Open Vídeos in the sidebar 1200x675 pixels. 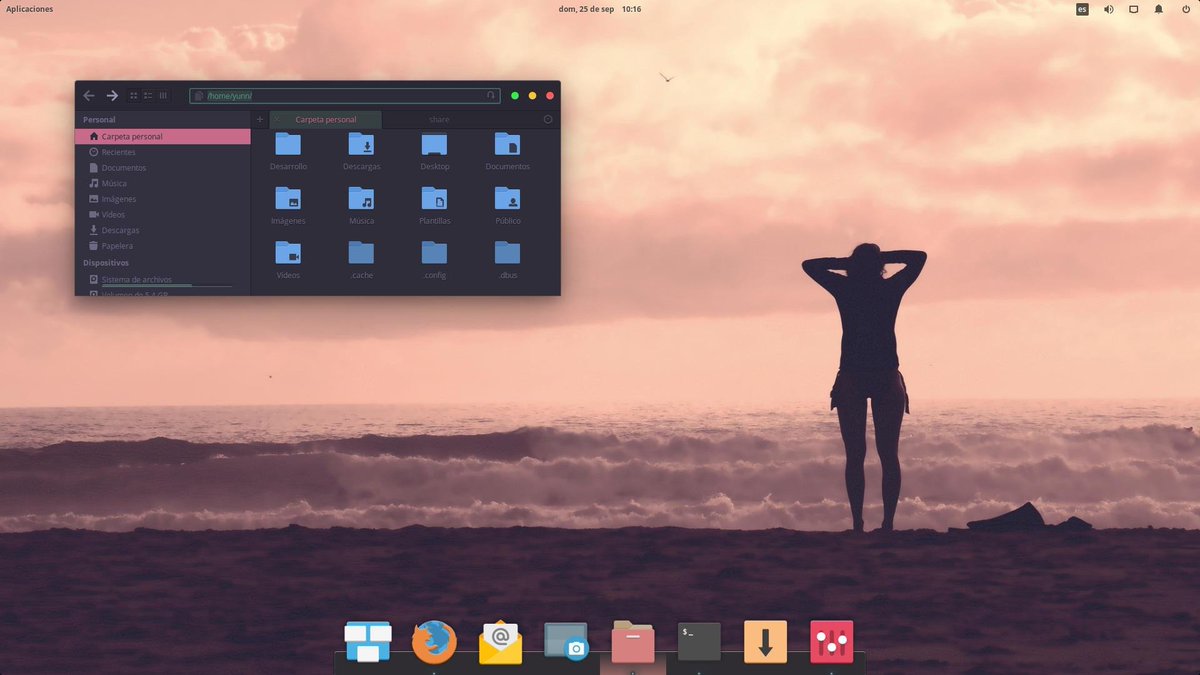[x=162, y=214]
